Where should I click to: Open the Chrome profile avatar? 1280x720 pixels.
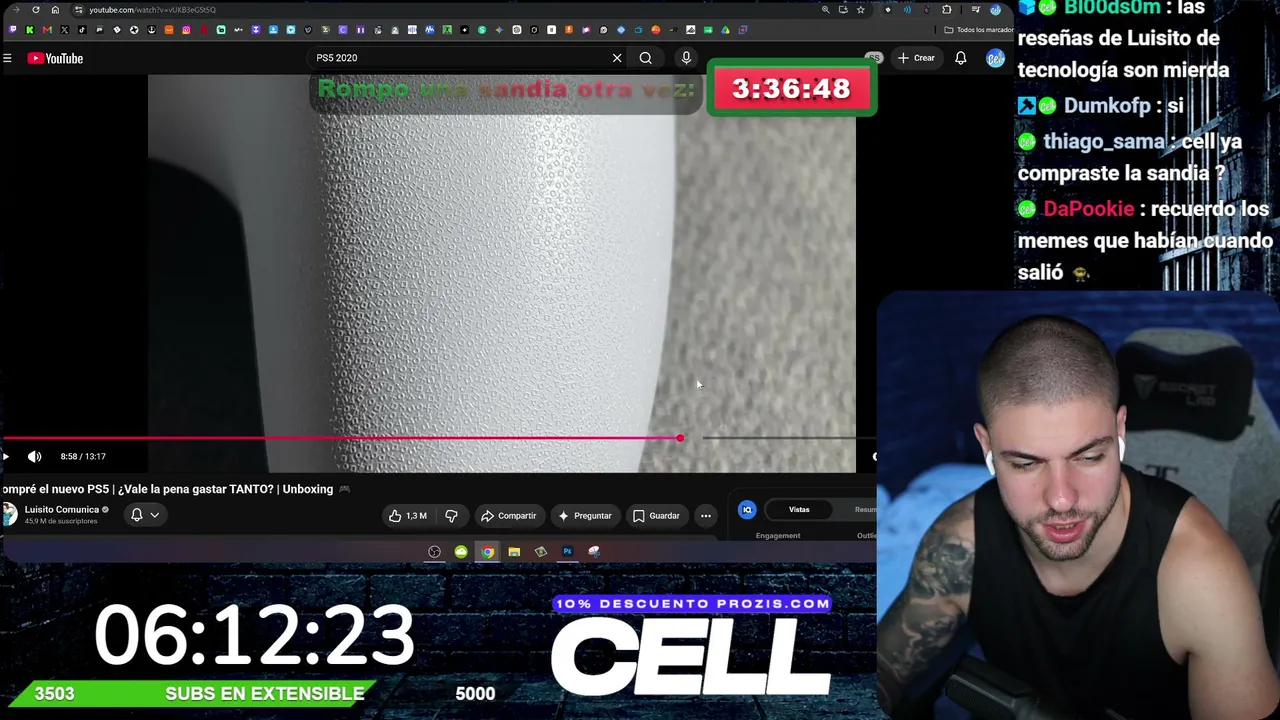995,10
